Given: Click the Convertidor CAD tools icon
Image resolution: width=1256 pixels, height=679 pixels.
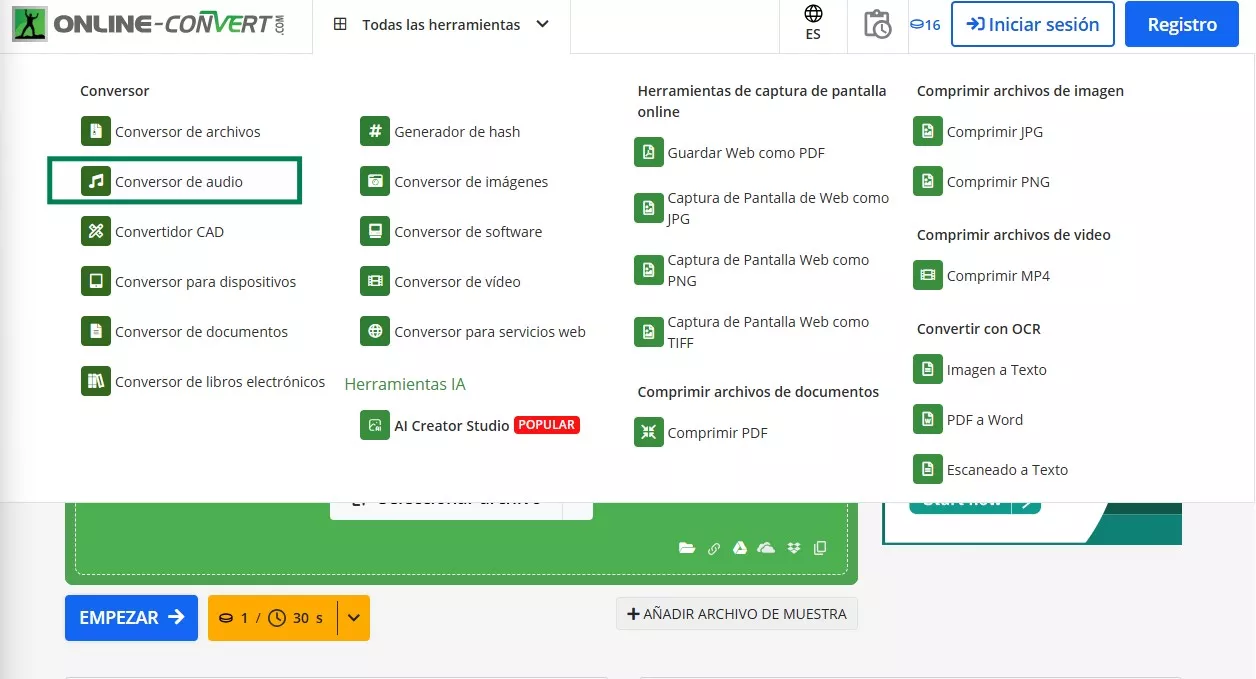Looking at the screenshot, I should (96, 231).
